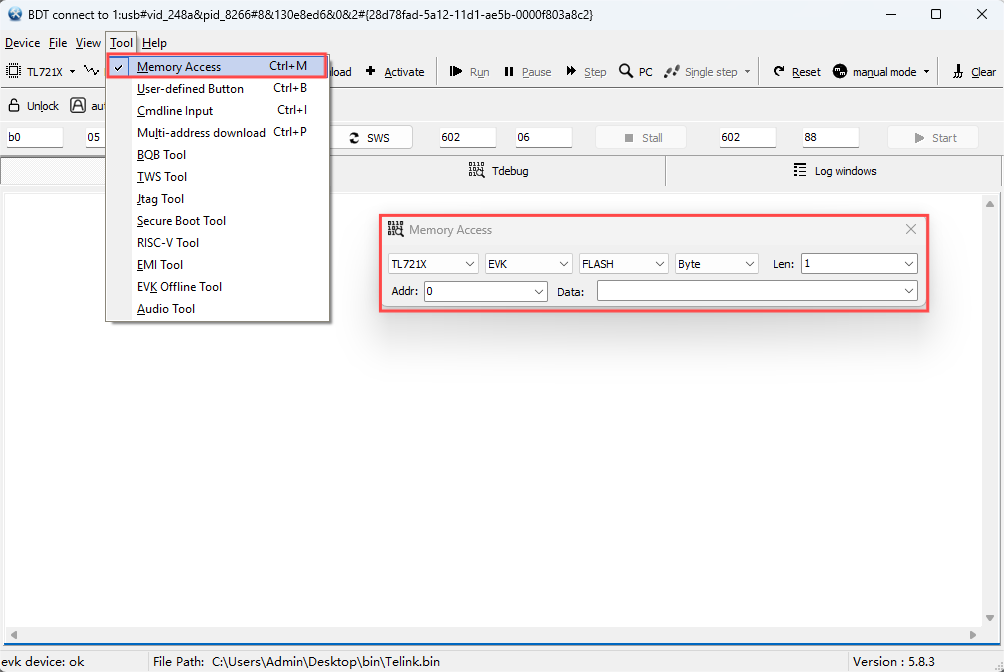Click the auto 'A' icon beside Unlock
Screen dimensions: 1004x672
coord(78,105)
